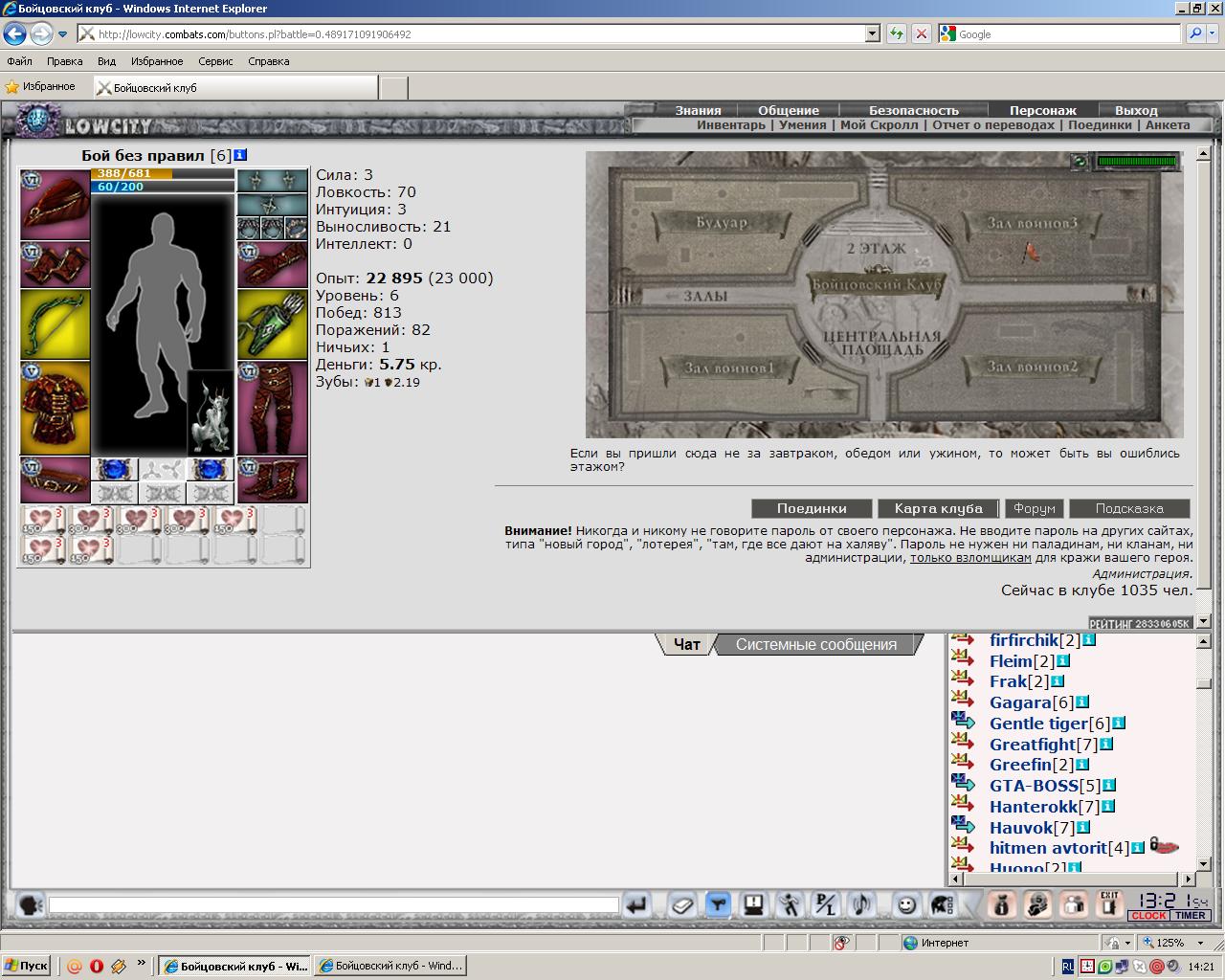
Task: Click the money bag icon in bottom toolbar
Action: 1002,904
